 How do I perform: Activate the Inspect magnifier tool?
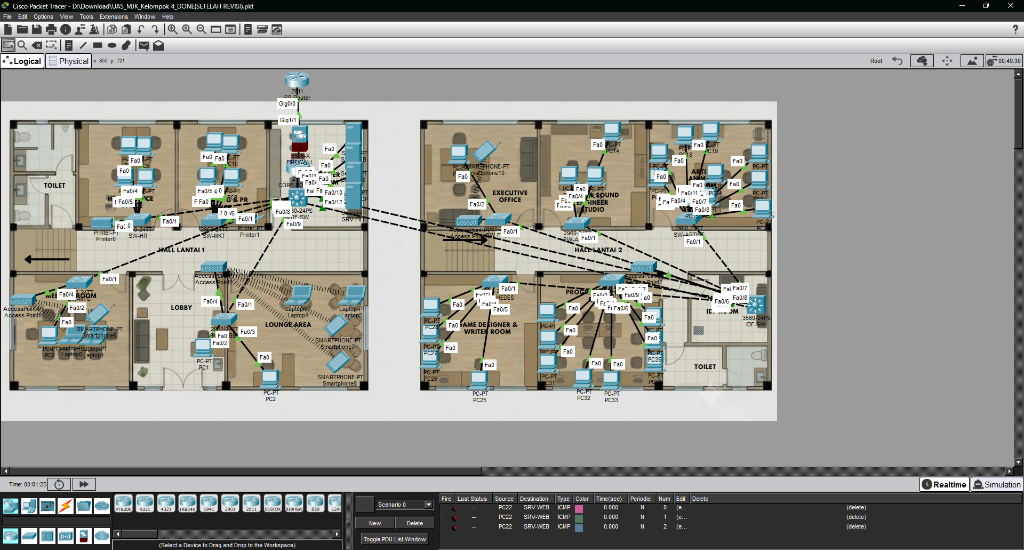click(22, 45)
